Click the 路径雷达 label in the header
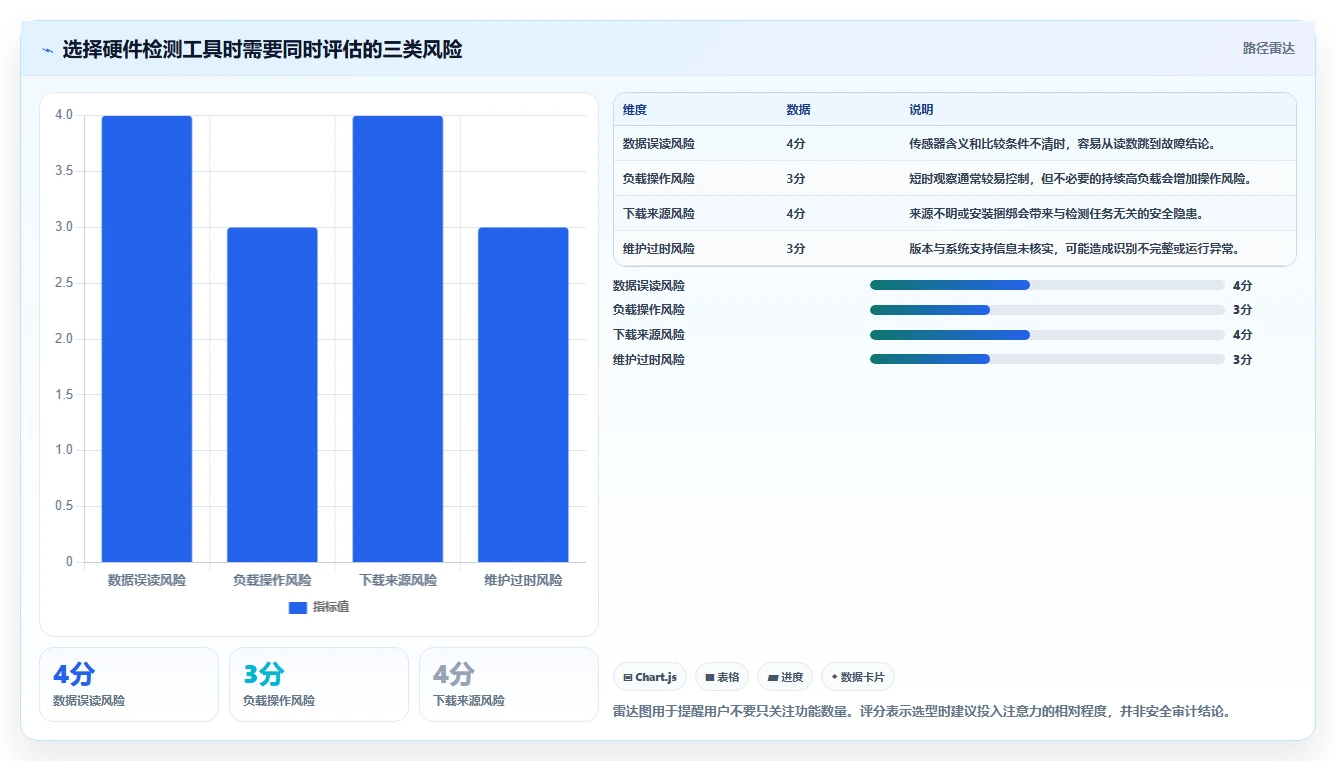 [1268, 48]
